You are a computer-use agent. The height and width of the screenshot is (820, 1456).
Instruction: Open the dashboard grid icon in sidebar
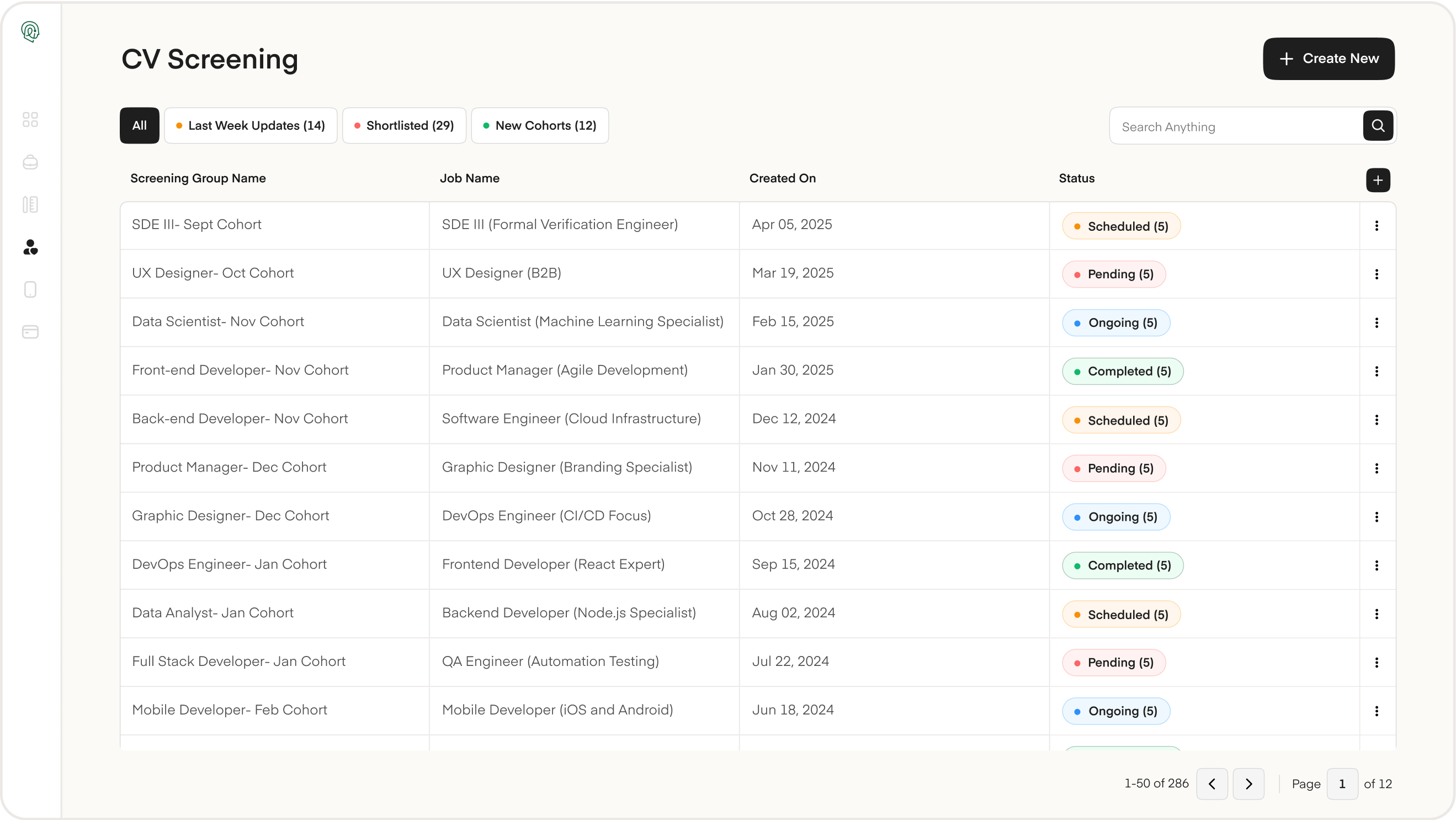point(30,119)
